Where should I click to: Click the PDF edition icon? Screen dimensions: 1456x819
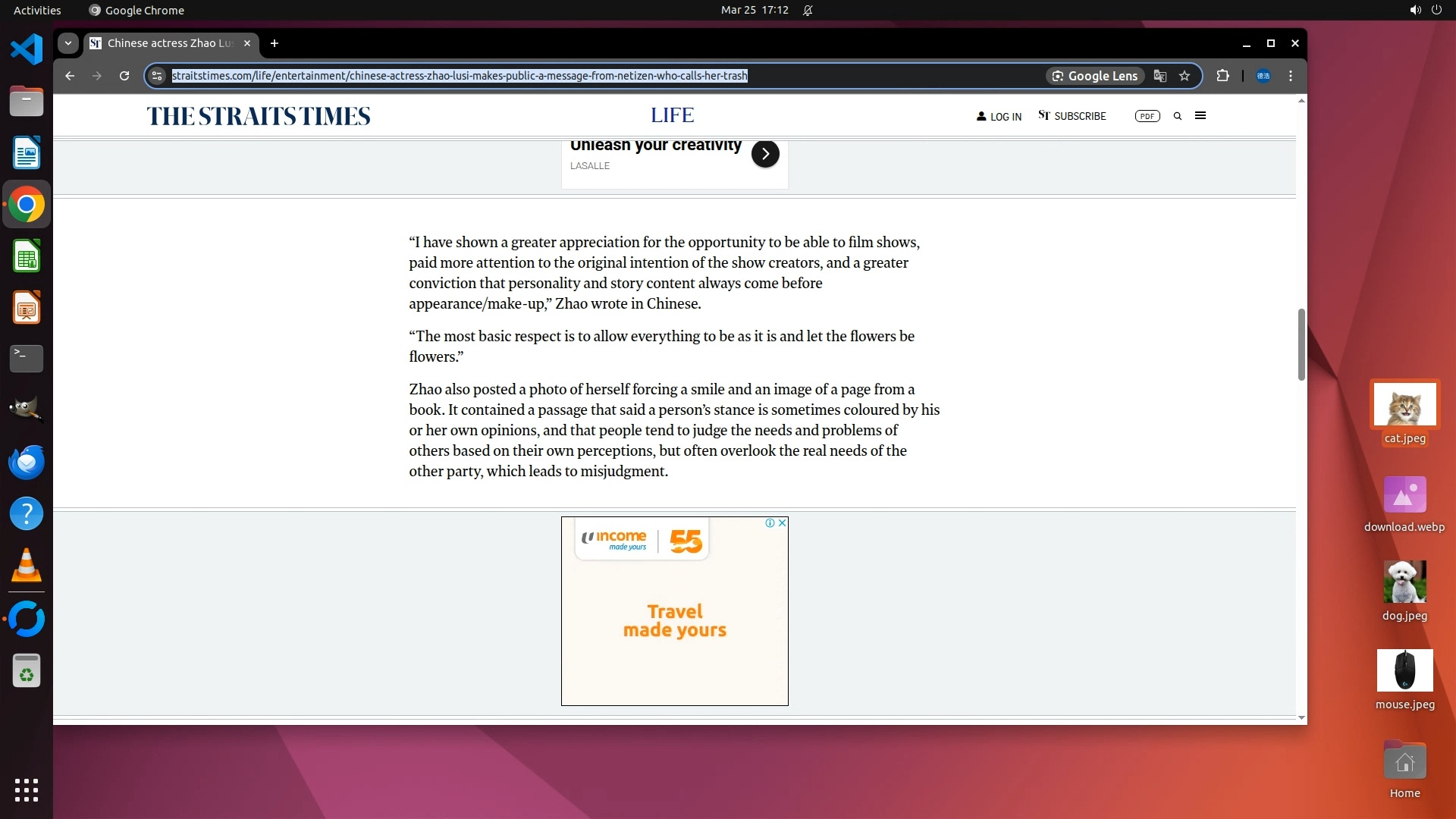coord(1147,116)
